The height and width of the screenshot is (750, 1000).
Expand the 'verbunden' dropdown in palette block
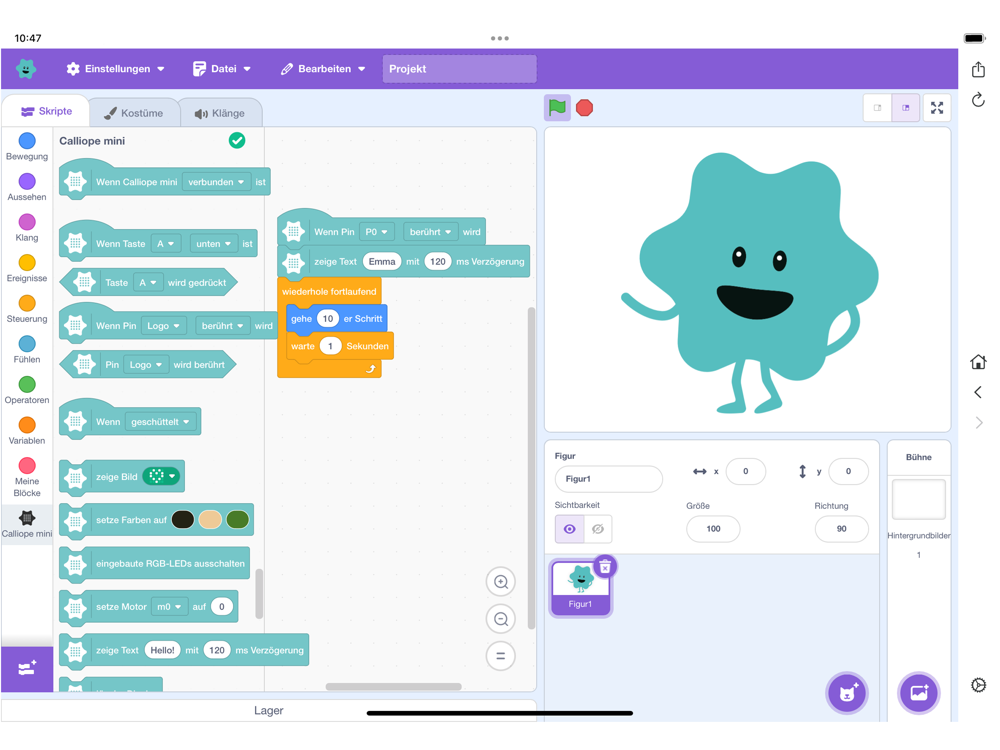pos(216,182)
